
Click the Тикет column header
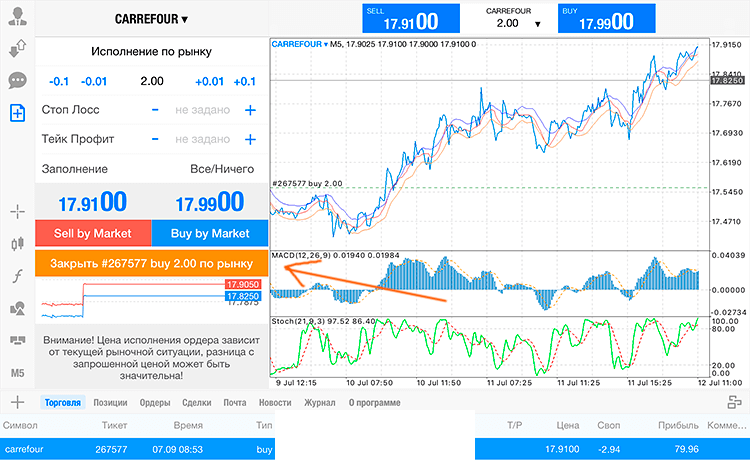coord(114,425)
